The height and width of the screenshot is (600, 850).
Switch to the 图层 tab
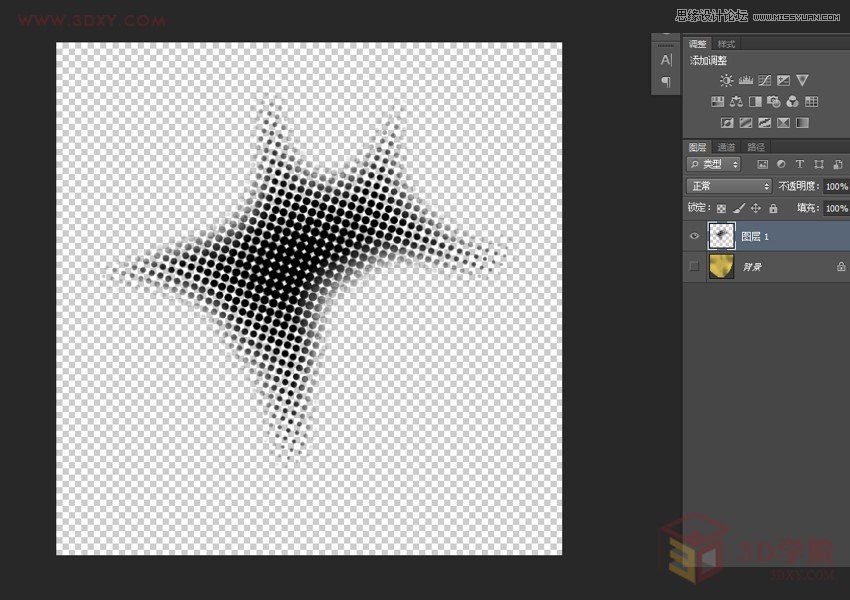[698, 147]
